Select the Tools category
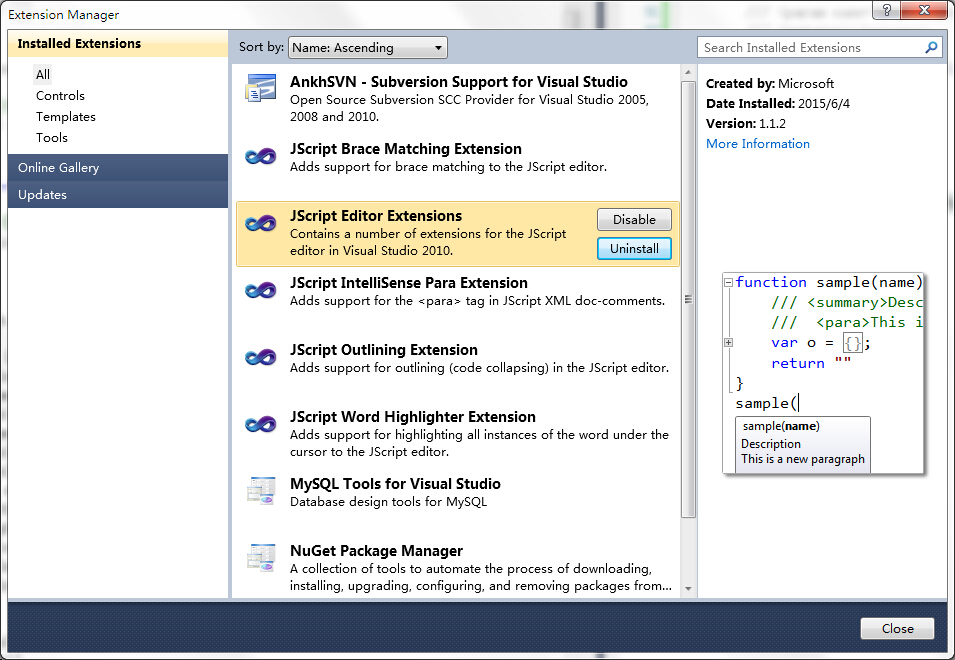 pos(52,138)
